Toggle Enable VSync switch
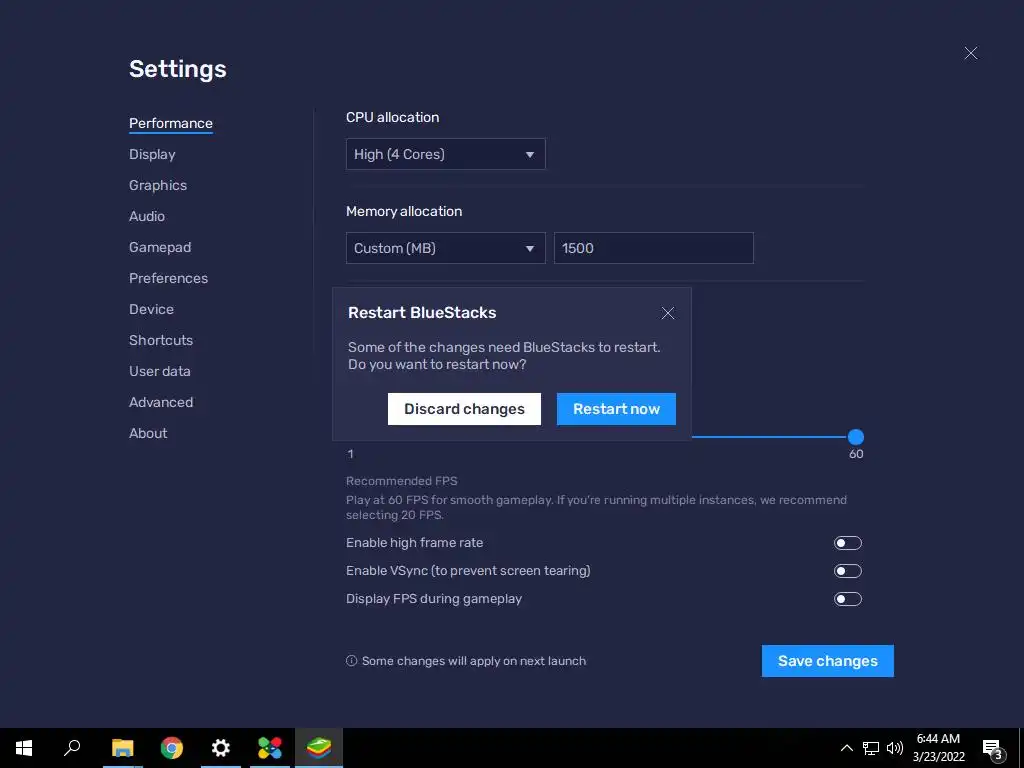 [848, 571]
